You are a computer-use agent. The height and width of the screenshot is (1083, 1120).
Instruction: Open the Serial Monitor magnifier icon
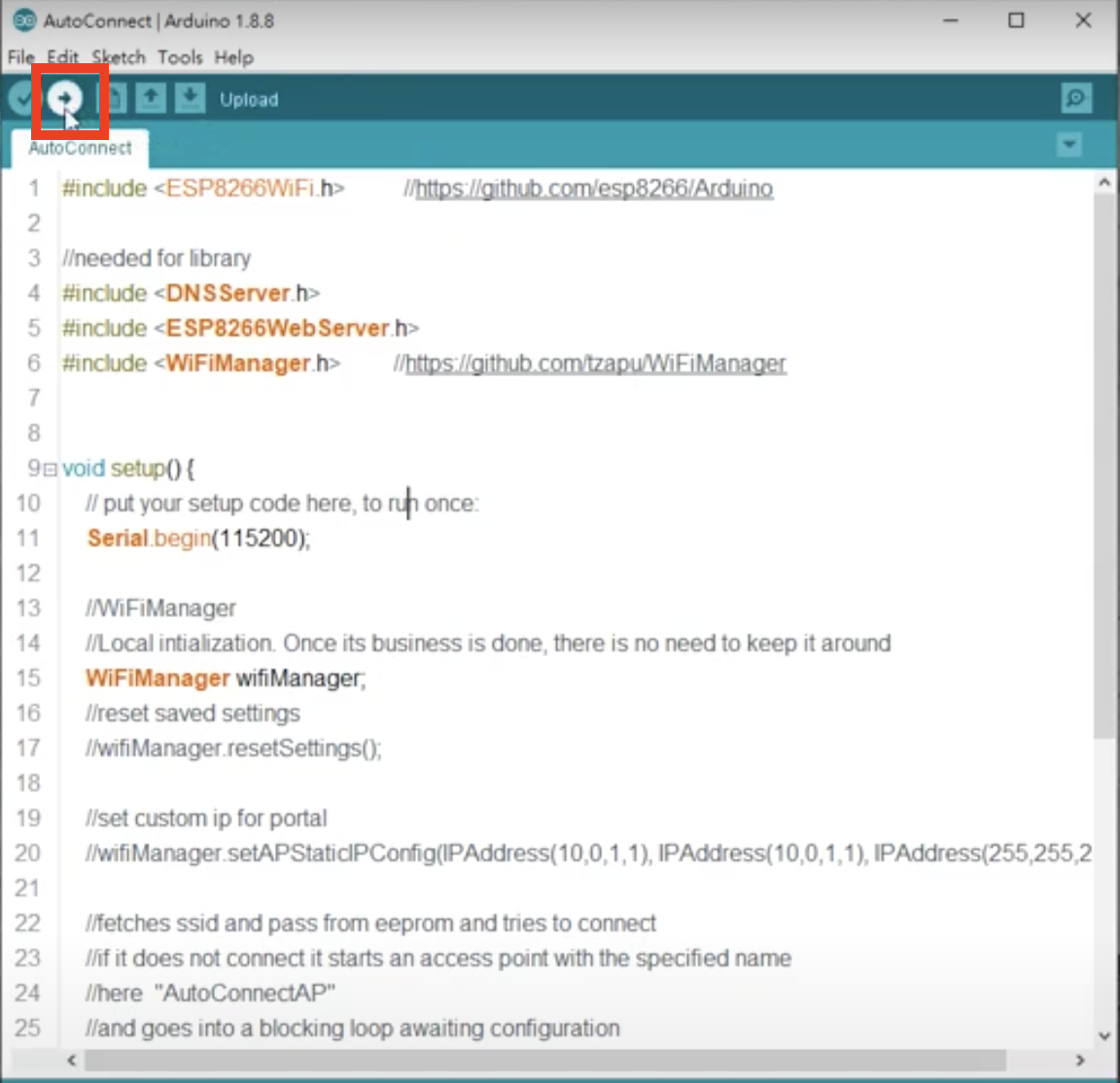pyautogui.click(x=1075, y=98)
